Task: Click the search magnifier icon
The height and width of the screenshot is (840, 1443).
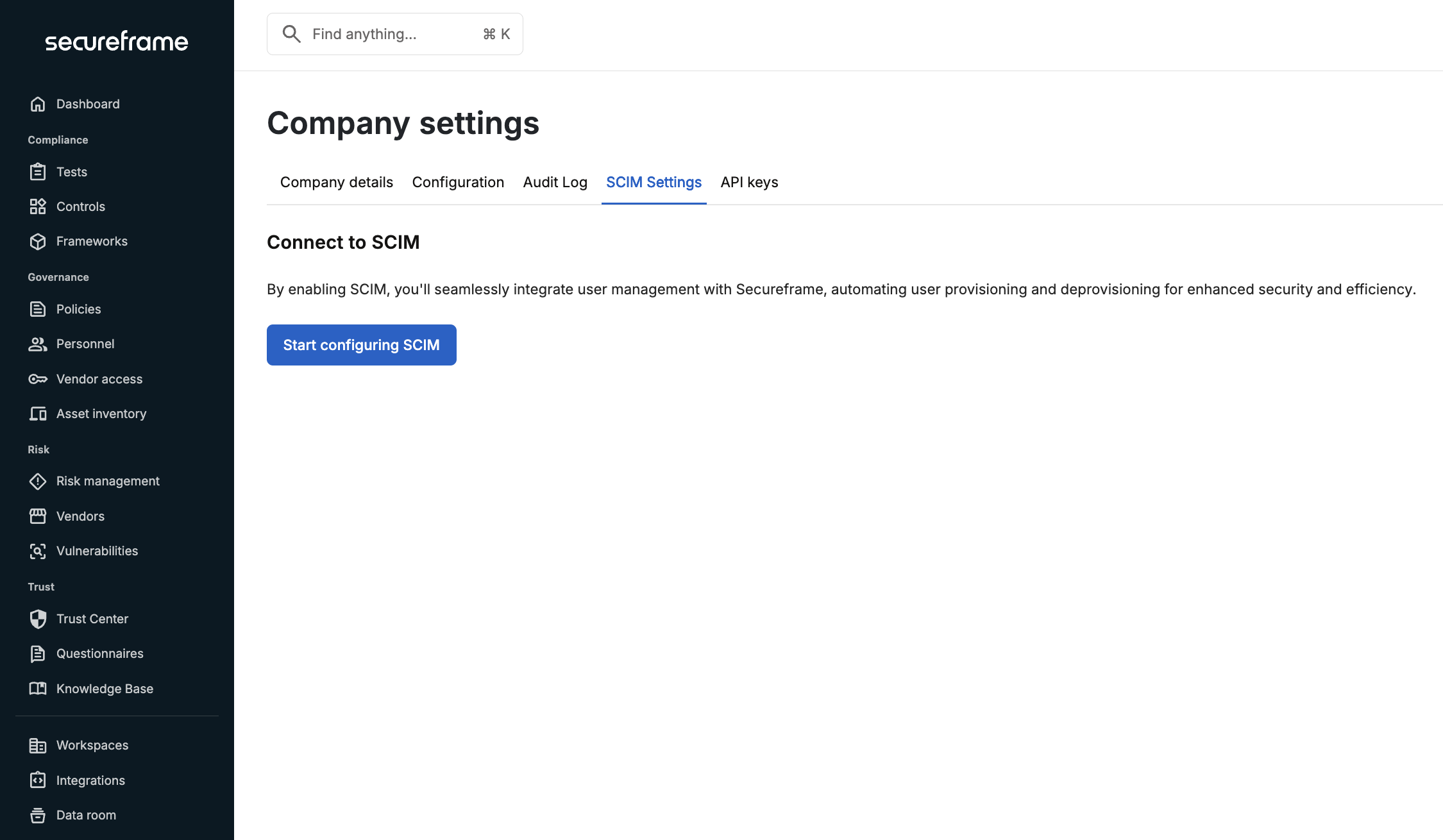Action: tap(292, 34)
